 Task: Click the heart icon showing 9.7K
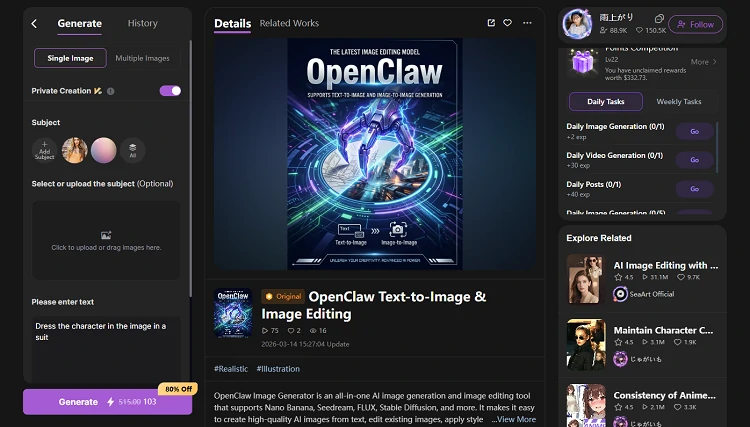tap(681, 277)
